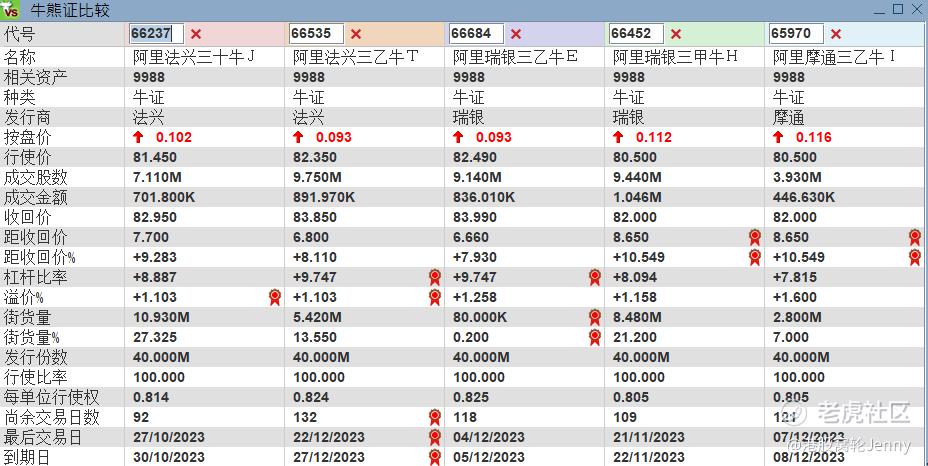The image size is (928, 466).
Task: Click the ribbon badge beside 27/12/2023
Action: tap(435, 457)
